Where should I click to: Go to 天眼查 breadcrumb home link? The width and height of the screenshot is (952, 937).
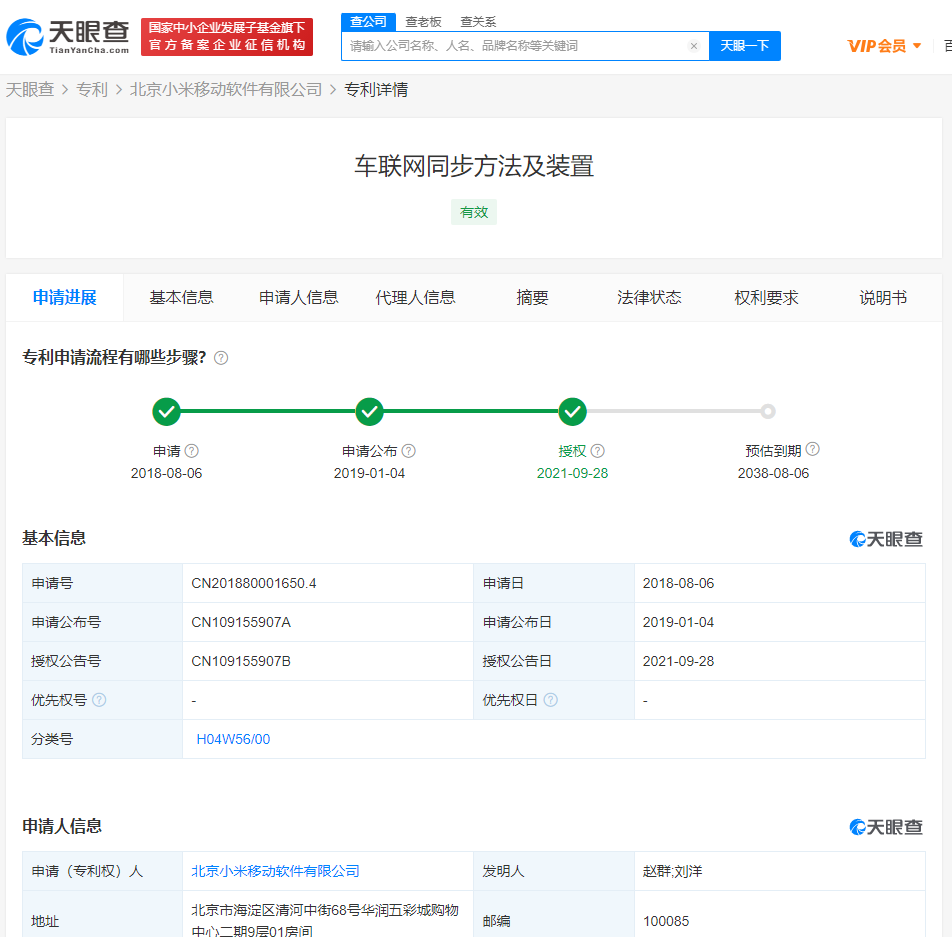[30, 90]
